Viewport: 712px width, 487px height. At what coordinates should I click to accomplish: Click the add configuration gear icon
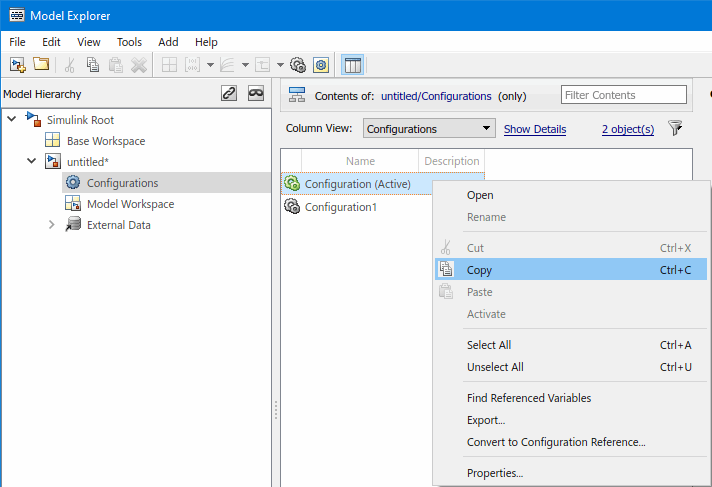click(297, 64)
